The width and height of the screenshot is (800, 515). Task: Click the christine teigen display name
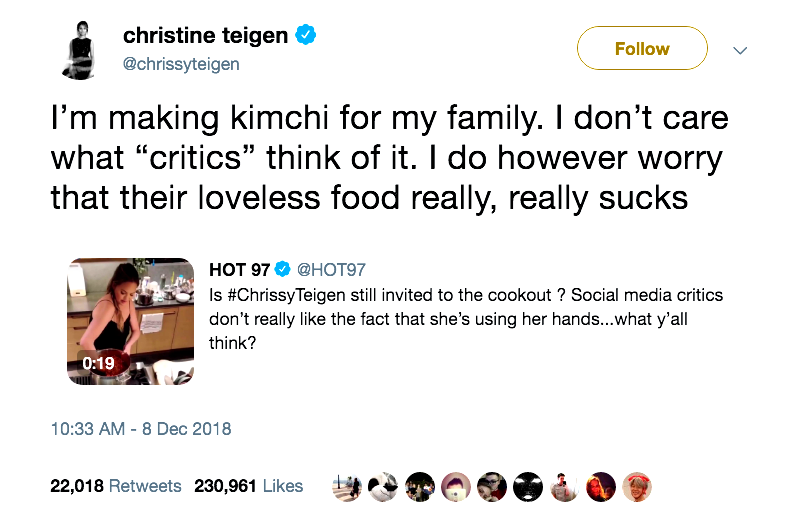click(x=205, y=36)
